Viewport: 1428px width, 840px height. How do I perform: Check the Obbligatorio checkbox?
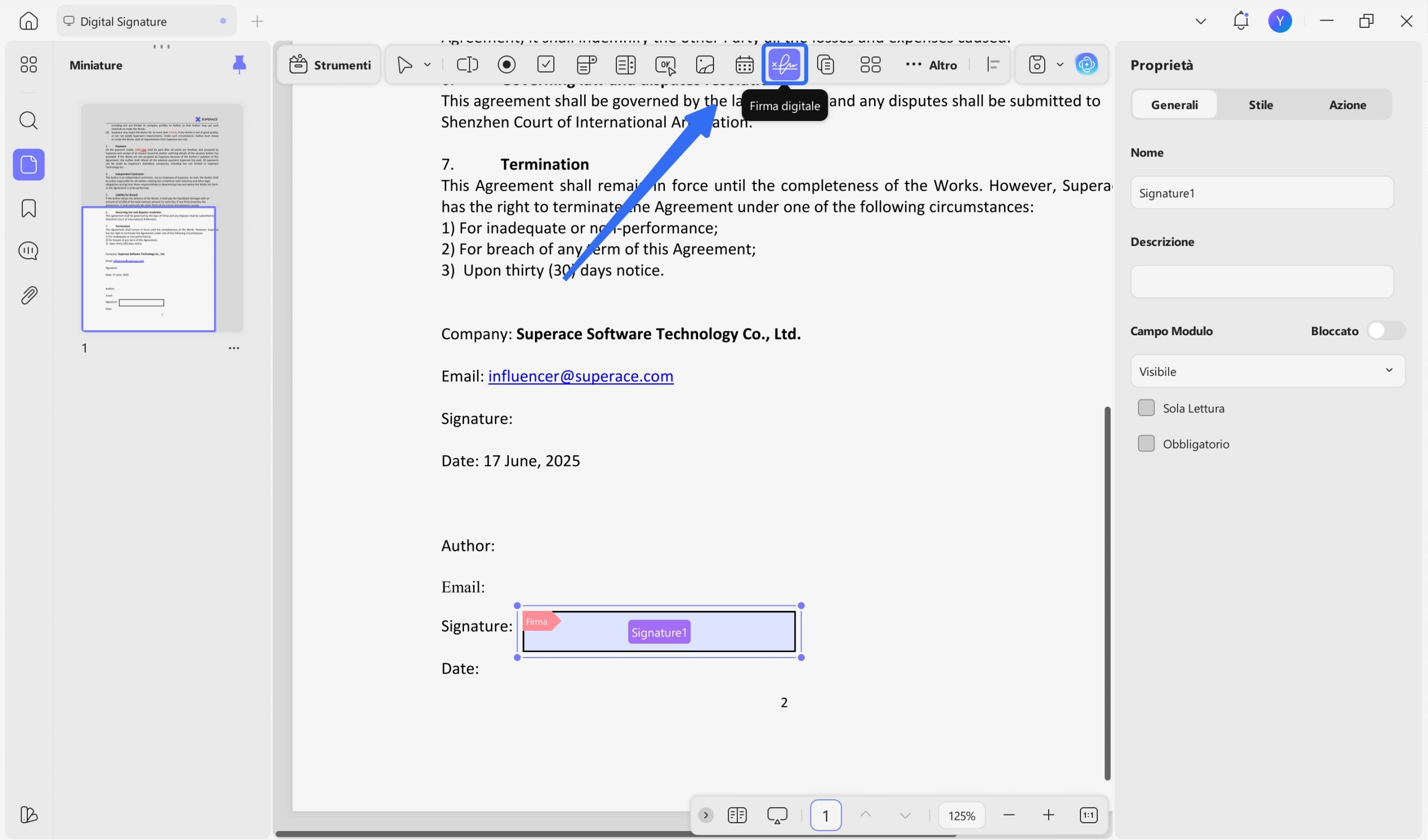click(1146, 444)
